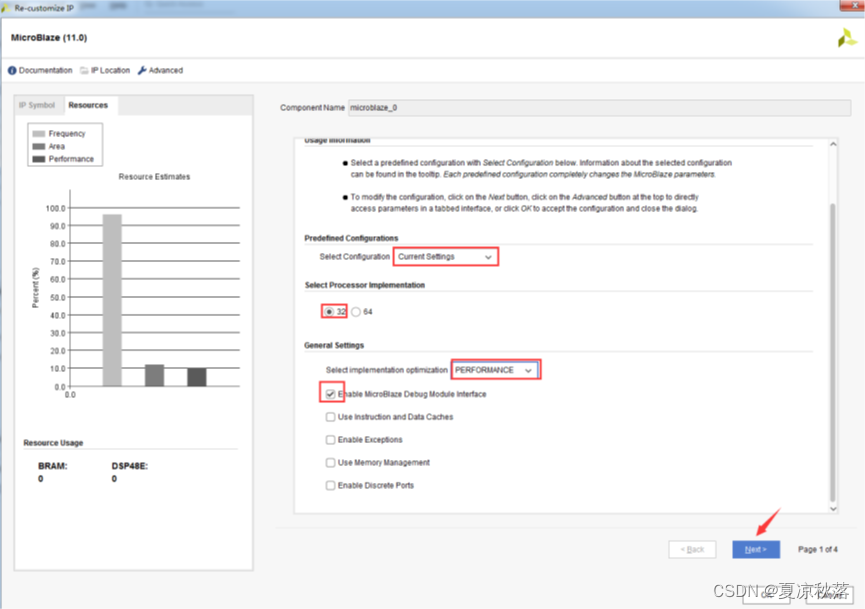Toggle Enable MicroBlaze Debug Module Interface
Viewport: 865px width, 609px height.
coord(330,394)
